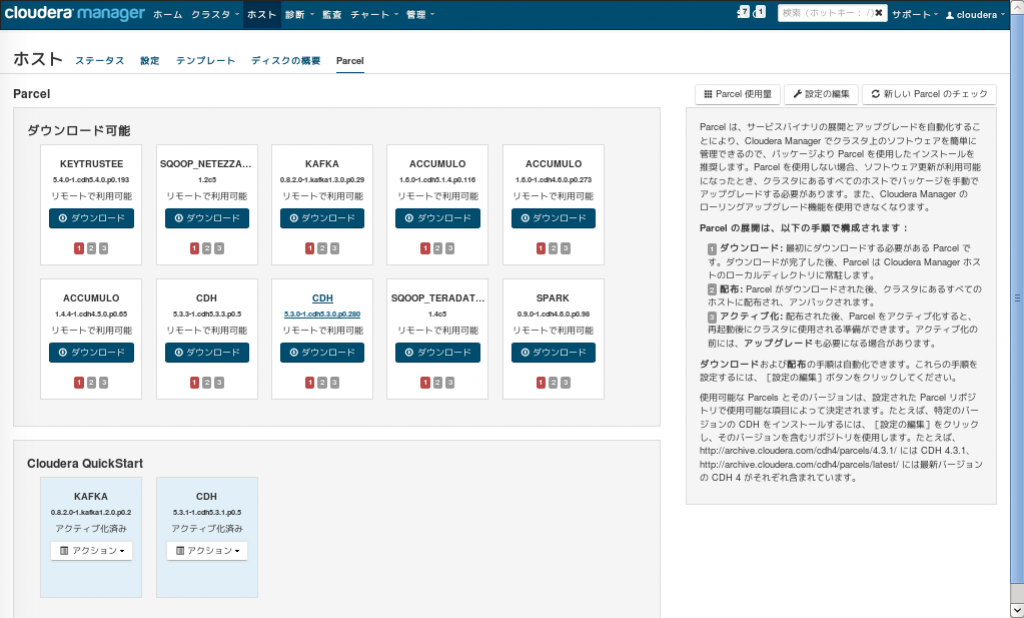Click the ホスト page heading
This screenshot has height=618, width=1024.
pyautogui.click(x=38, y=59)
